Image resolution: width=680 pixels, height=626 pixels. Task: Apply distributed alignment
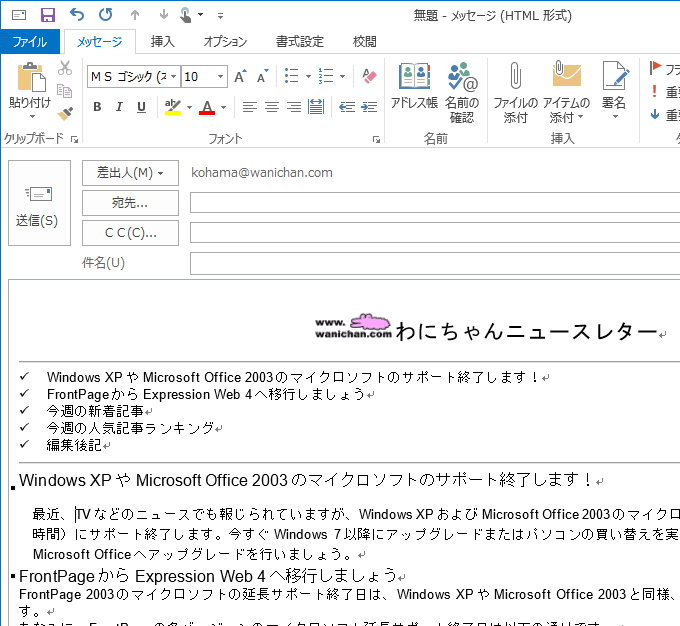click(316, 107)
